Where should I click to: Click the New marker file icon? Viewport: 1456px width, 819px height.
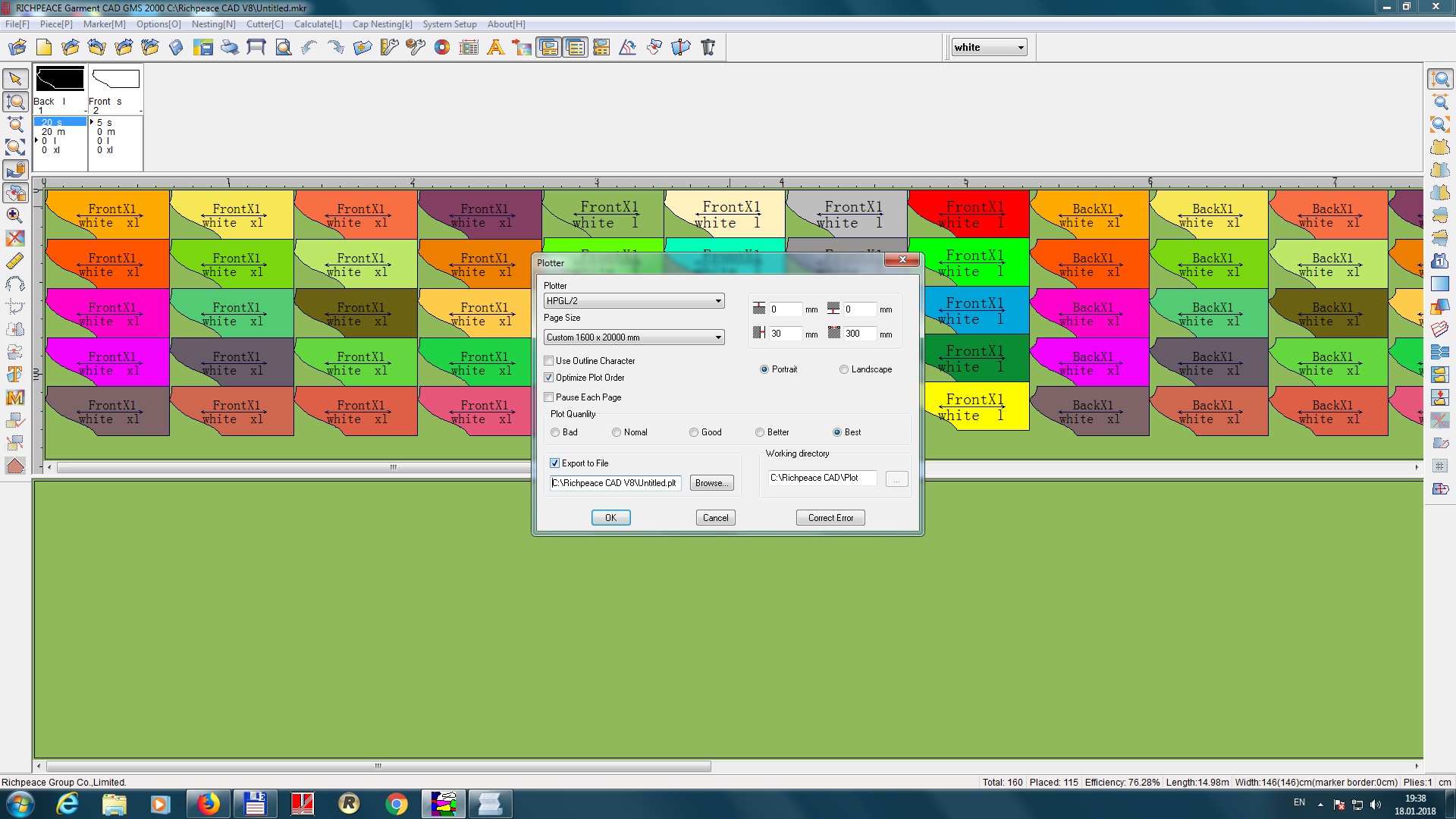44,48
